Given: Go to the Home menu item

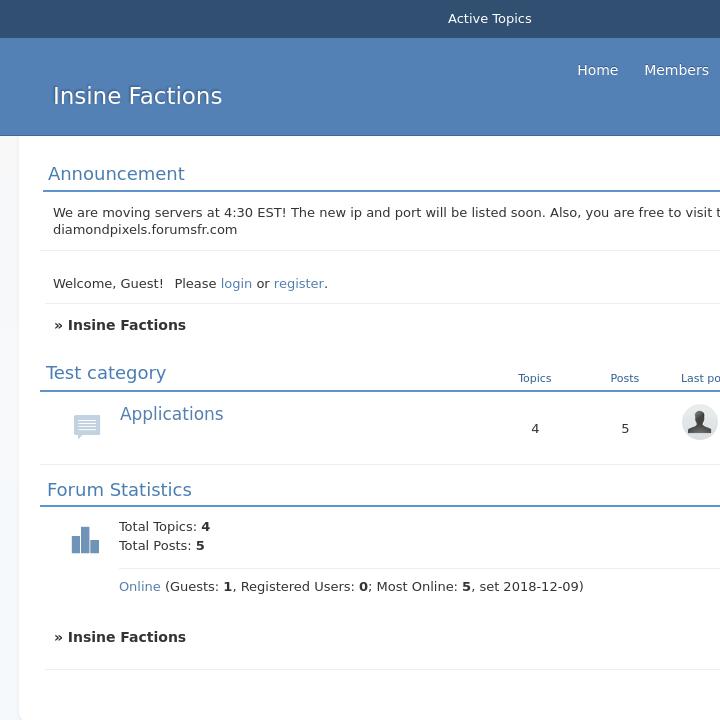Looking at the screenshot, I should (x=597, y=70).
